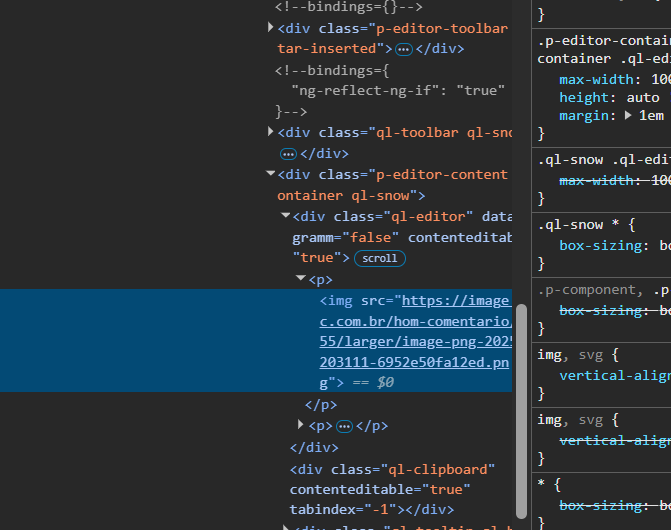
Task: Collapse the p-editor-content div node
Action: point(271,175)
